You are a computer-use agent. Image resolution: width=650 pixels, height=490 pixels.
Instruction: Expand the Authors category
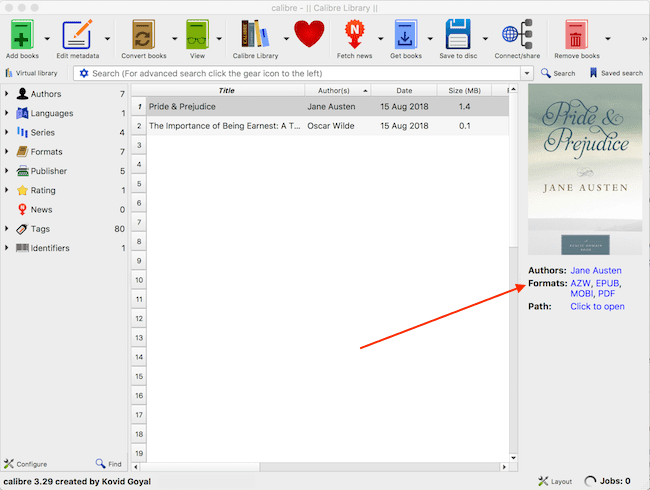pyautogui.click(x=7, y=94)
